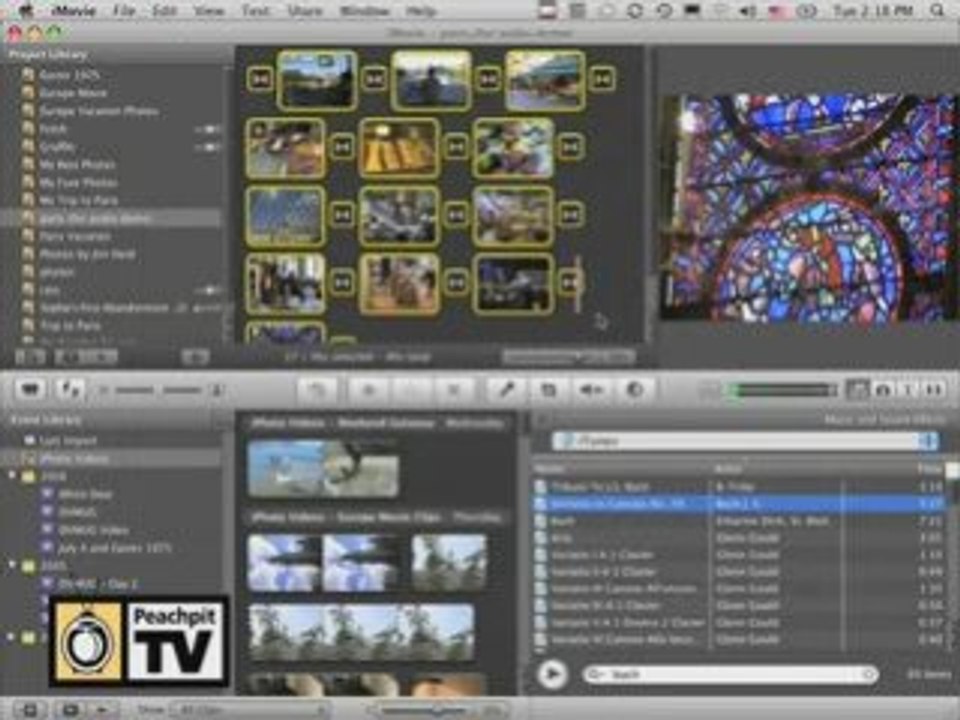
Task: Open the iMovie application menu
Action: coord(72,10)
